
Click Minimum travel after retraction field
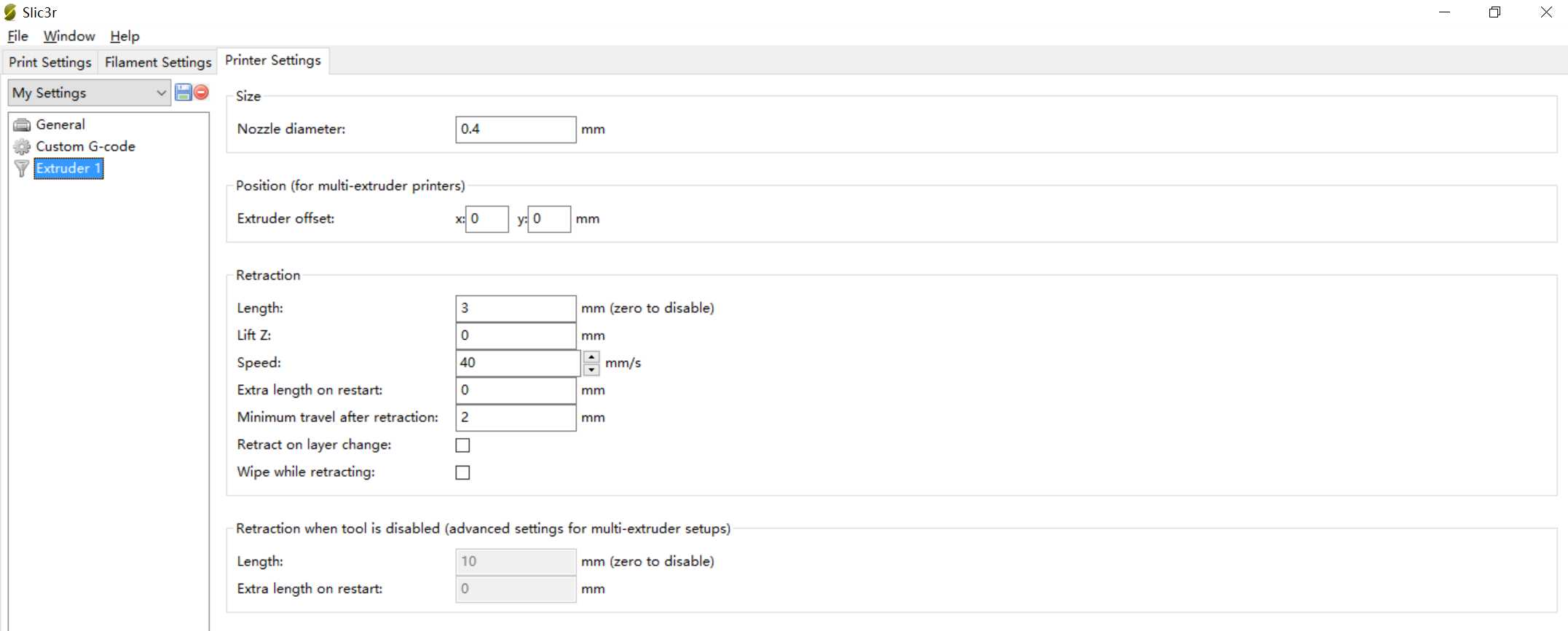click(516, 418)
